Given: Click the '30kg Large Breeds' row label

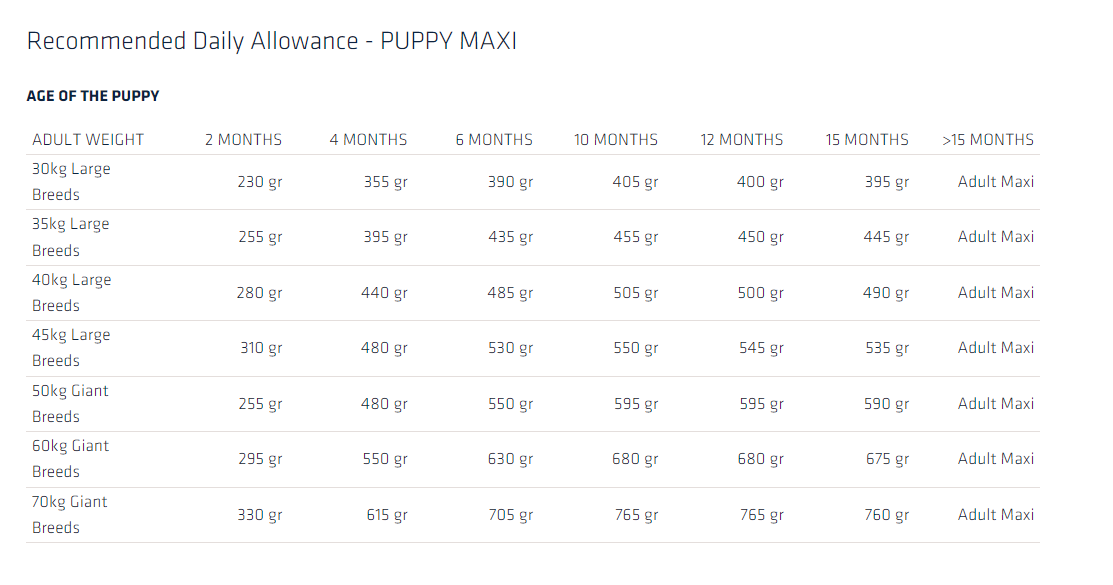Looking at the screenshot, I should point(71,182).
